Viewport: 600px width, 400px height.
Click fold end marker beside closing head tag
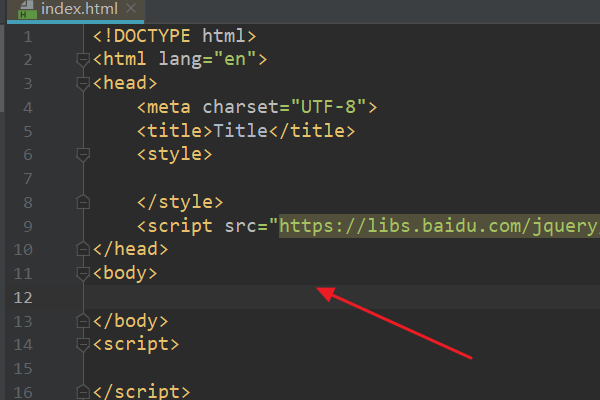[x=83, y=250]
